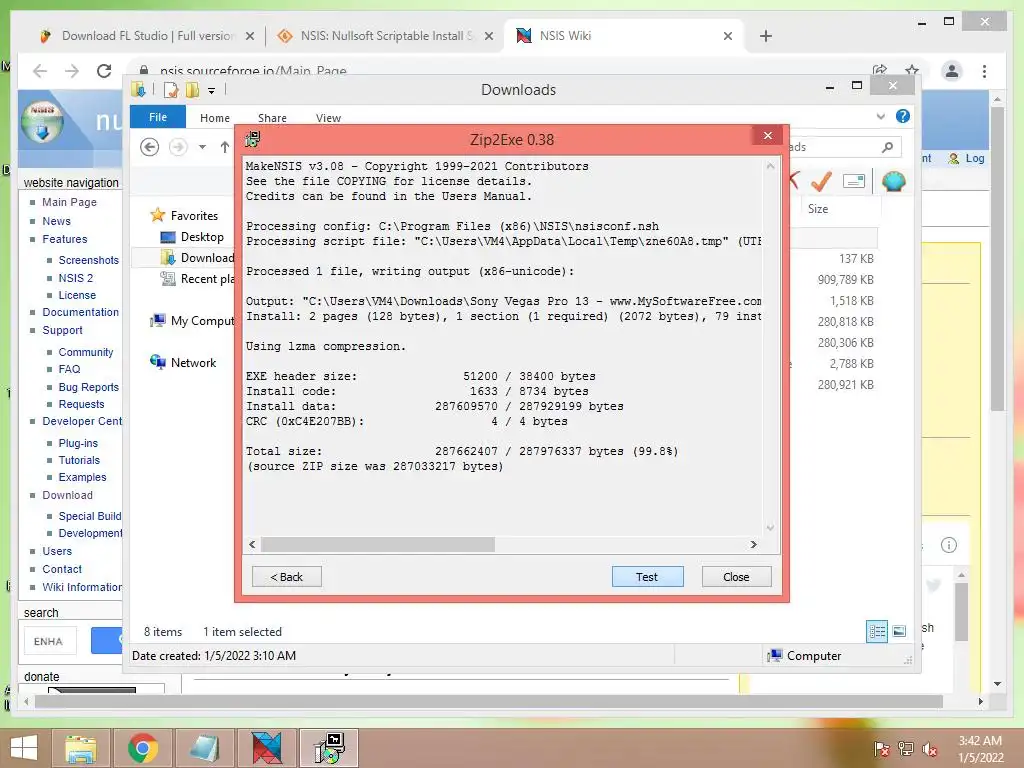Click Explorer forward navigation arrow
The height and width of the screenshot is (768, 1024).
pyautogui.click(x=178, y=147)
